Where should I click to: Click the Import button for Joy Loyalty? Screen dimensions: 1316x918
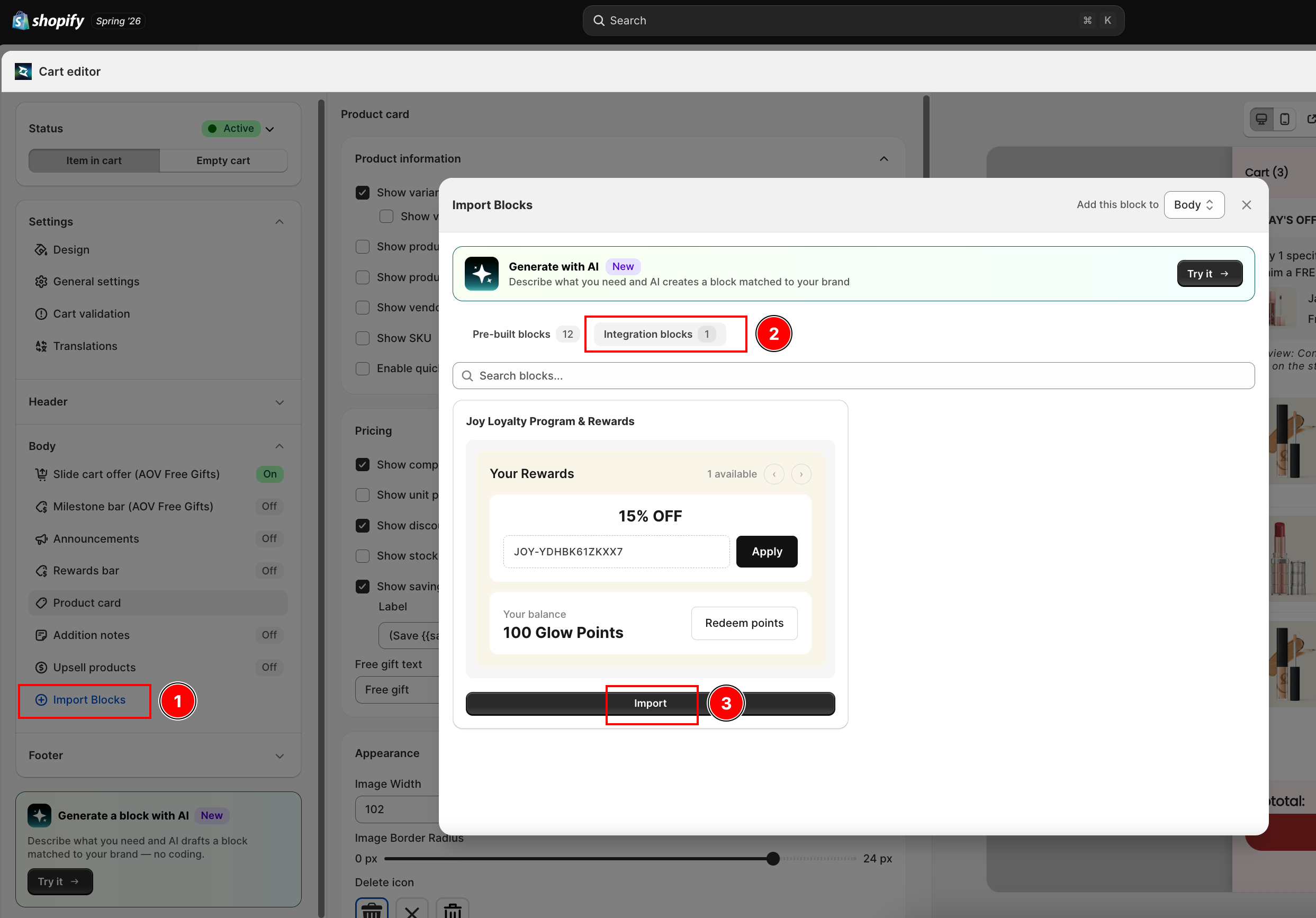650,704
